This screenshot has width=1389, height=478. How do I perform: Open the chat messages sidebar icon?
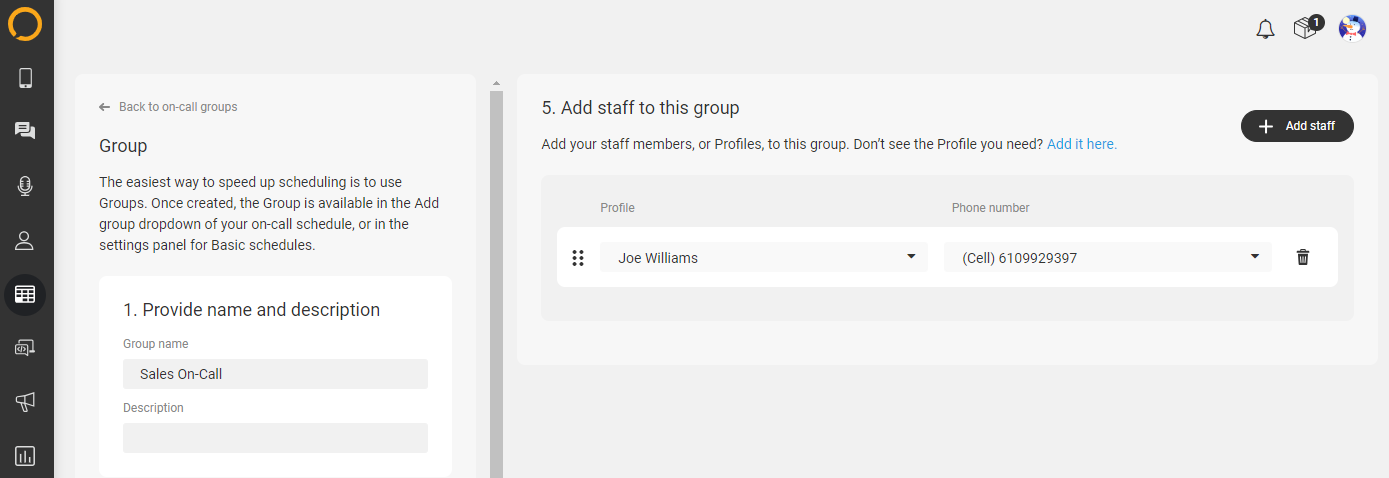[26, 131]
